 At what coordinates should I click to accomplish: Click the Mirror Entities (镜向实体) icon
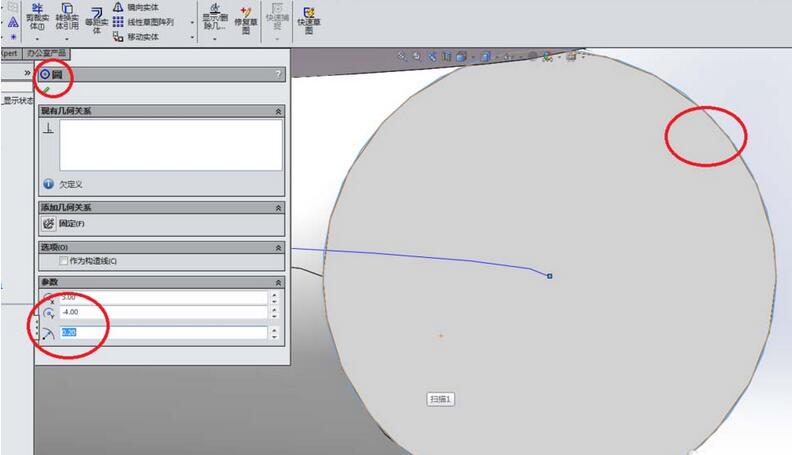pos(118,7)
